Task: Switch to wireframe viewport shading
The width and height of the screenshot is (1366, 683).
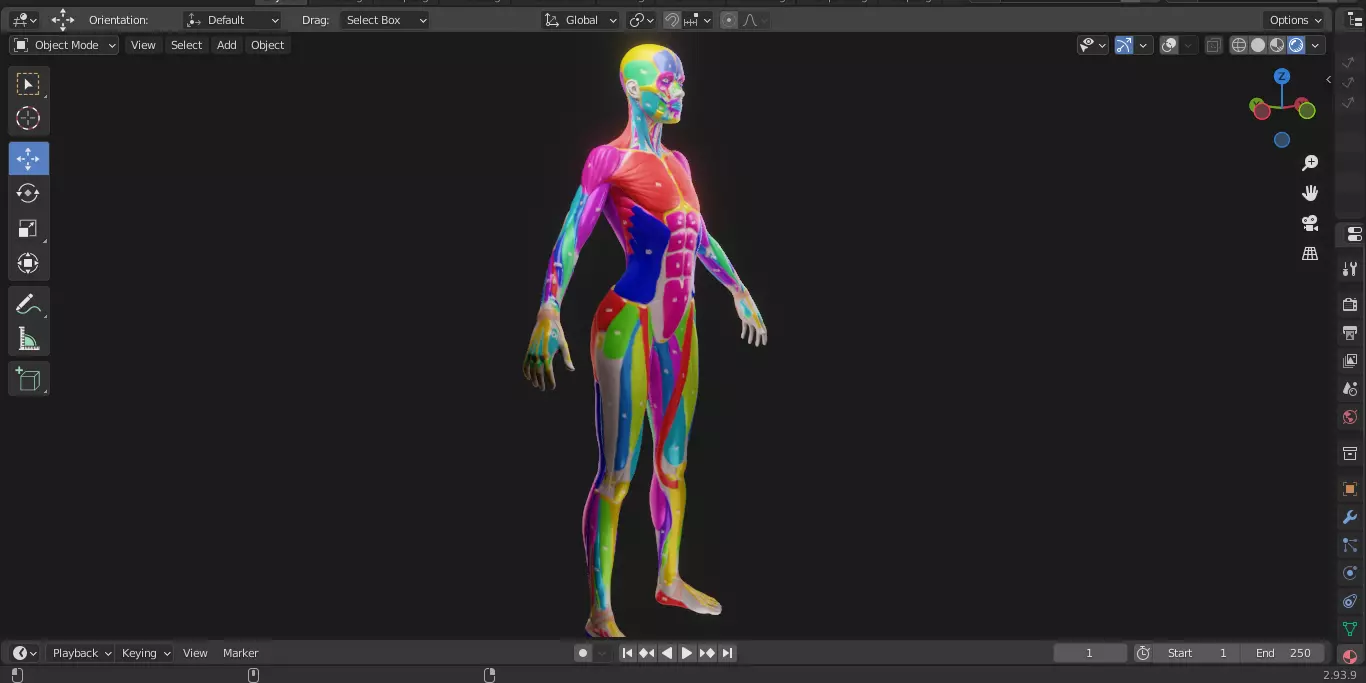Action: pos(1239,45)
